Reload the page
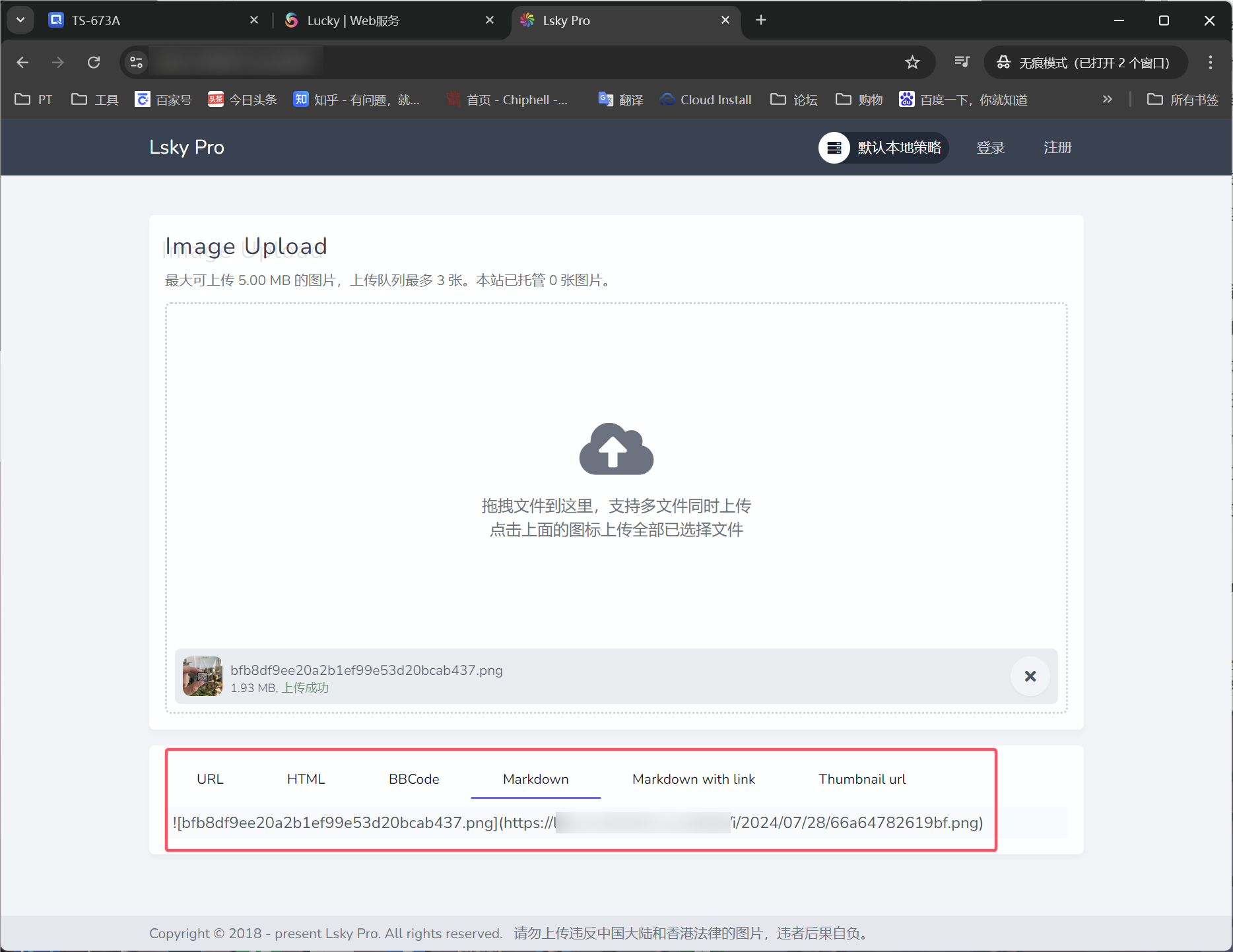 [94, 63]
